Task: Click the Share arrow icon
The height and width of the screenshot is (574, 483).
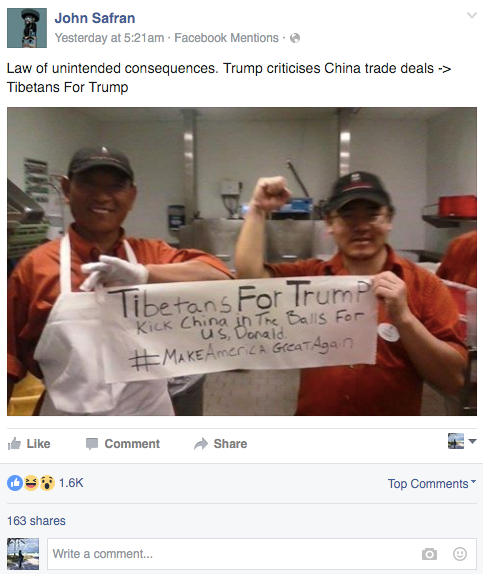Action: tap(201, 444)
